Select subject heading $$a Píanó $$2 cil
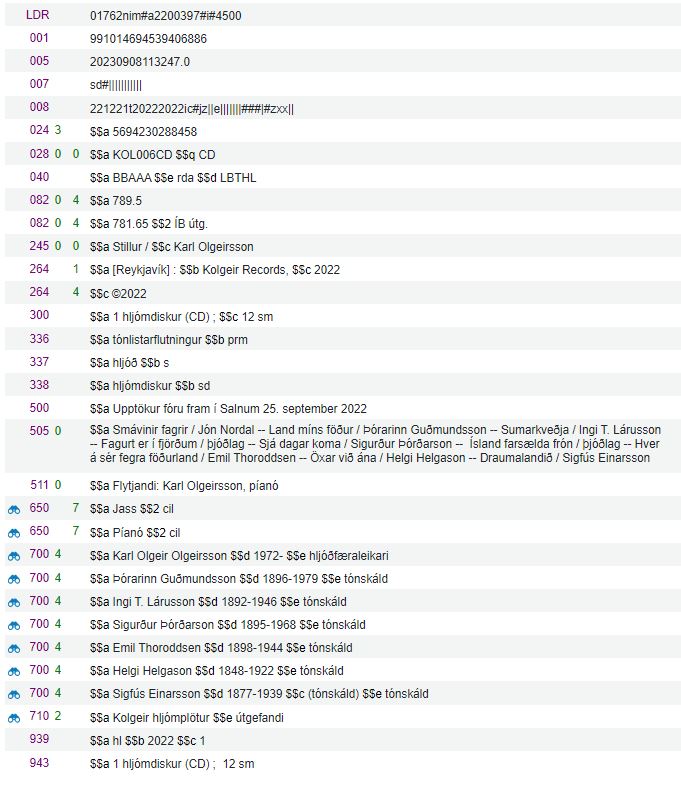 click(135, 533)
